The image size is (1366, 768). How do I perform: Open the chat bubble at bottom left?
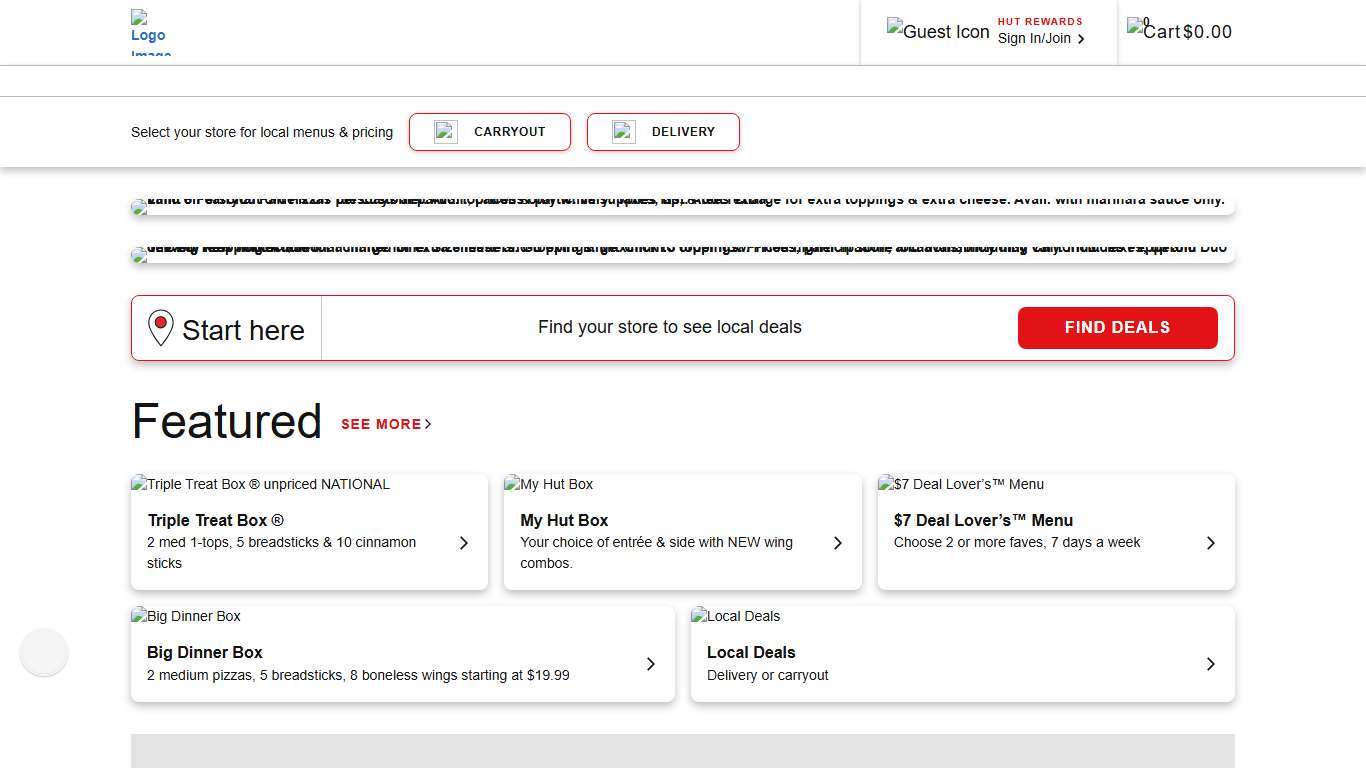tap(43, 652)
